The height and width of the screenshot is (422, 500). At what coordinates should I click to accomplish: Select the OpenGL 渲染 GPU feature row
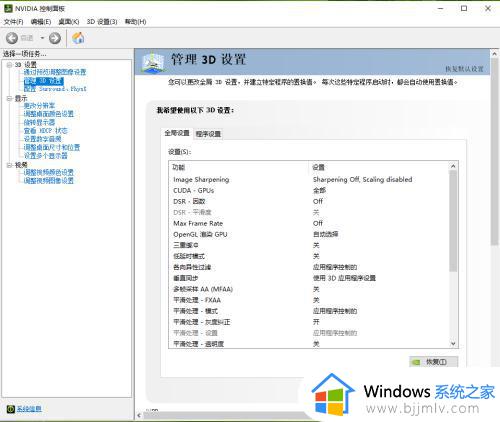point(309,234)
